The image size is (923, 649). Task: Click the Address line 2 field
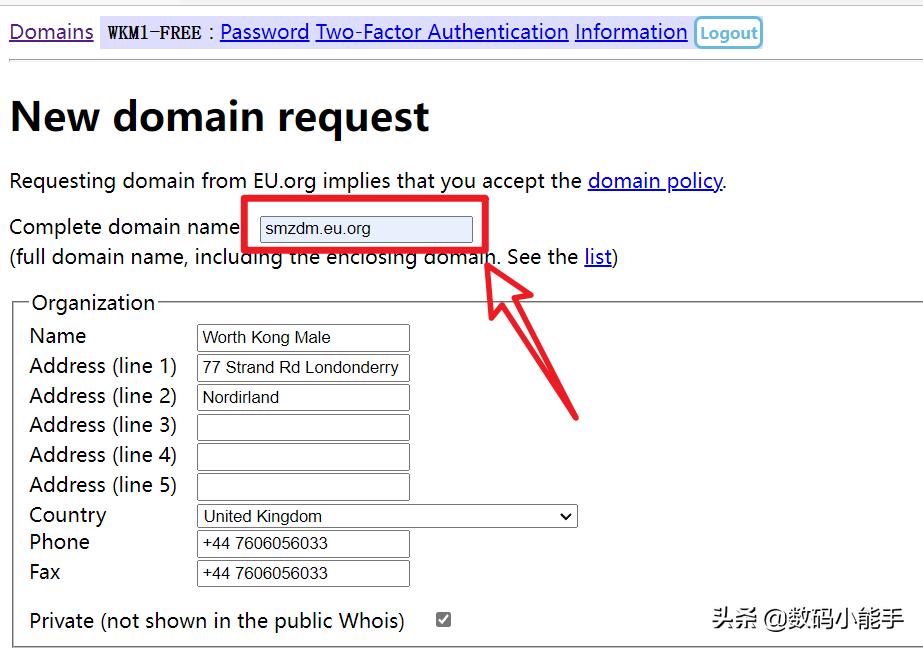(x=303, y=397)
